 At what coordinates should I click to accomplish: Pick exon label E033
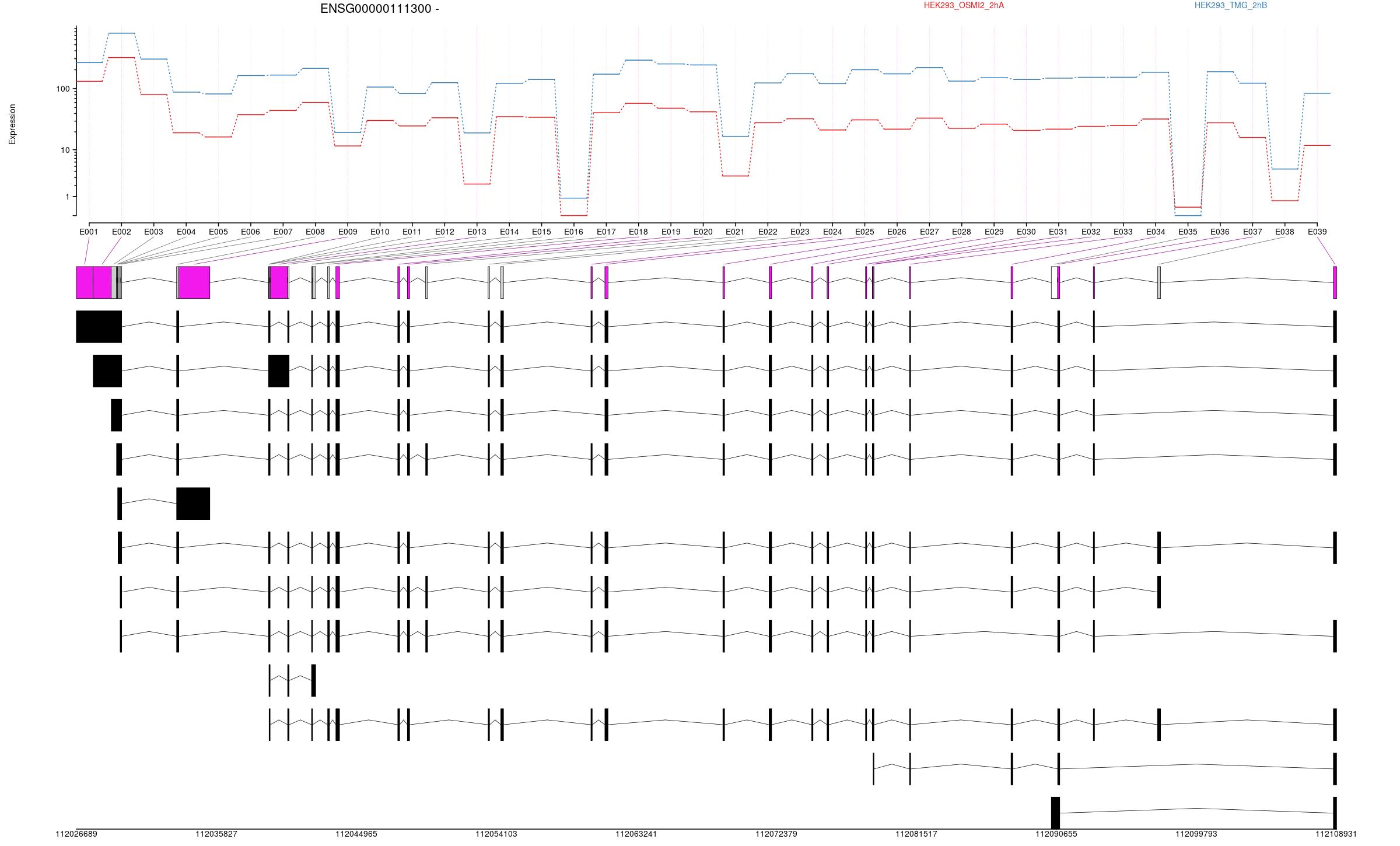coord(1123,232)
